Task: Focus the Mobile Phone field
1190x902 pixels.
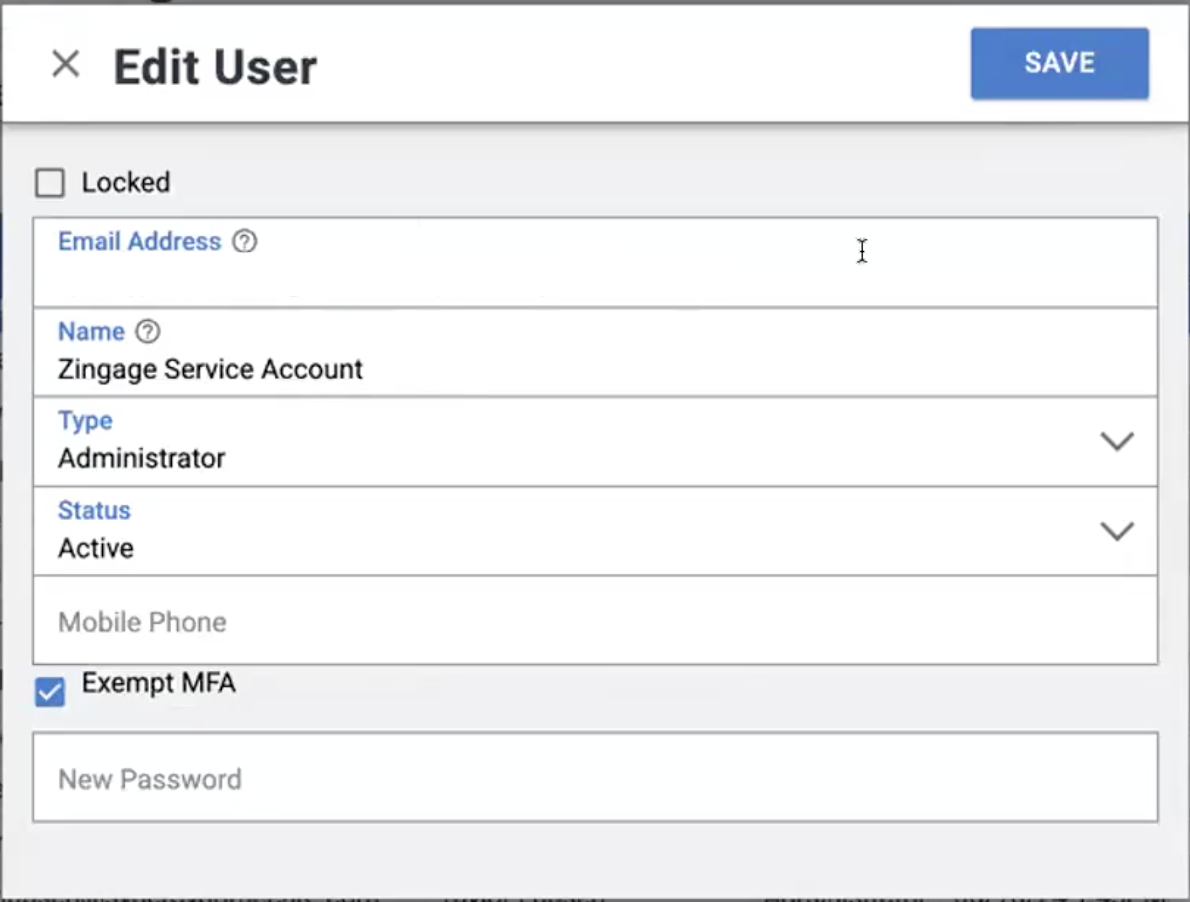Action: click(595, 621)
